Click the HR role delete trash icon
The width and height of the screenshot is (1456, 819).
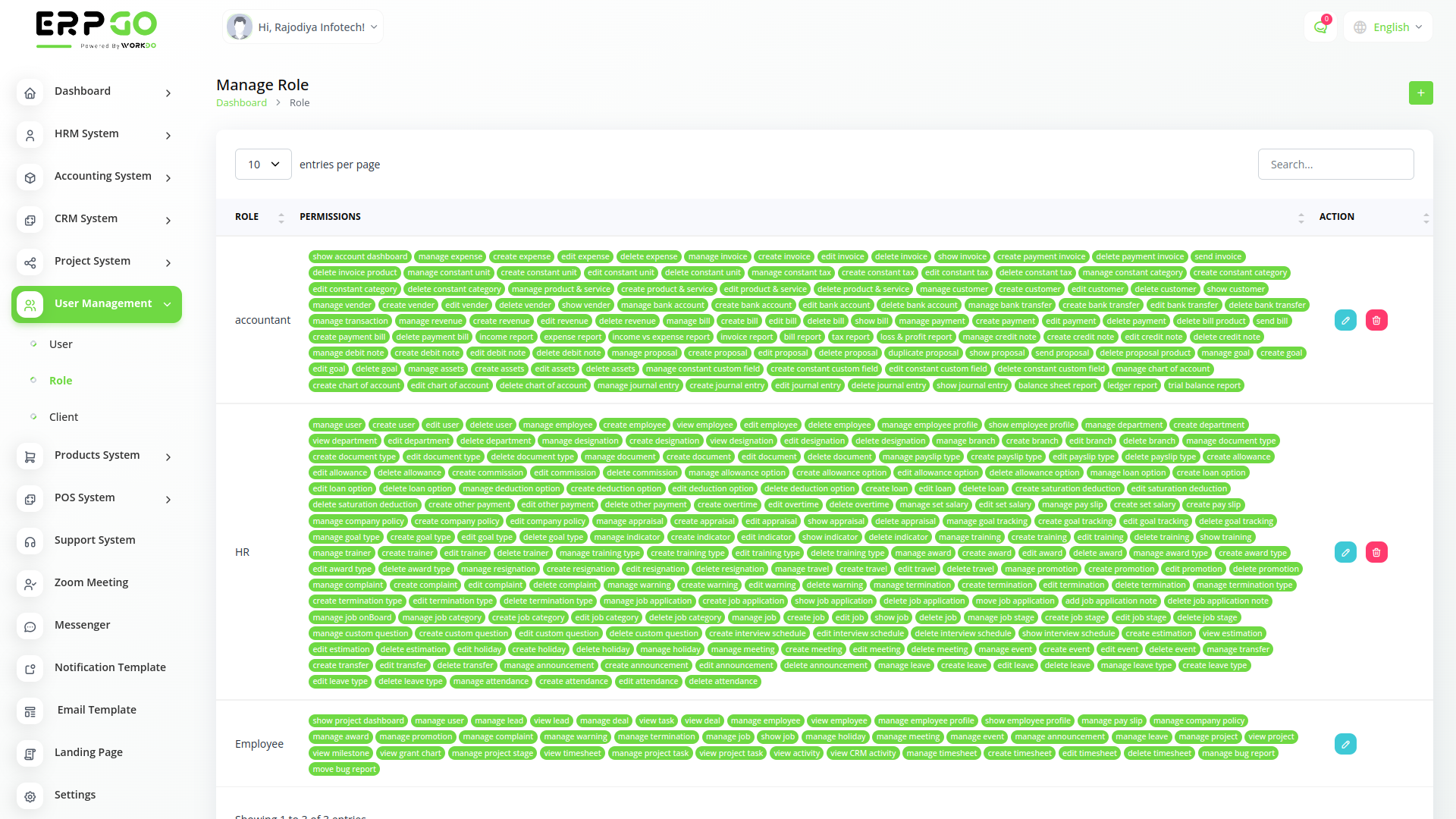tap(1376, 552)
